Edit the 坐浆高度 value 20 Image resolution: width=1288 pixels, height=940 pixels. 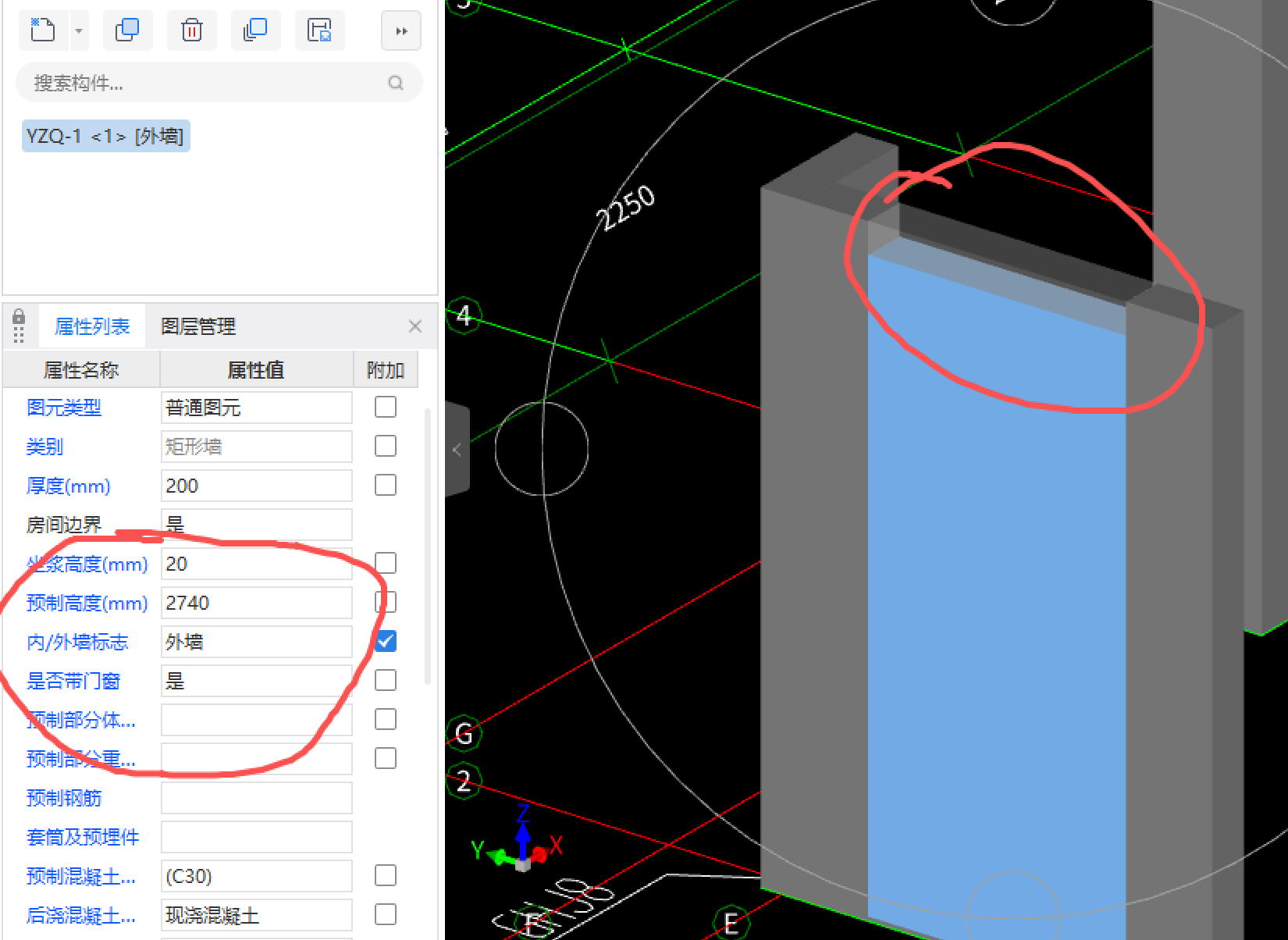257,564
